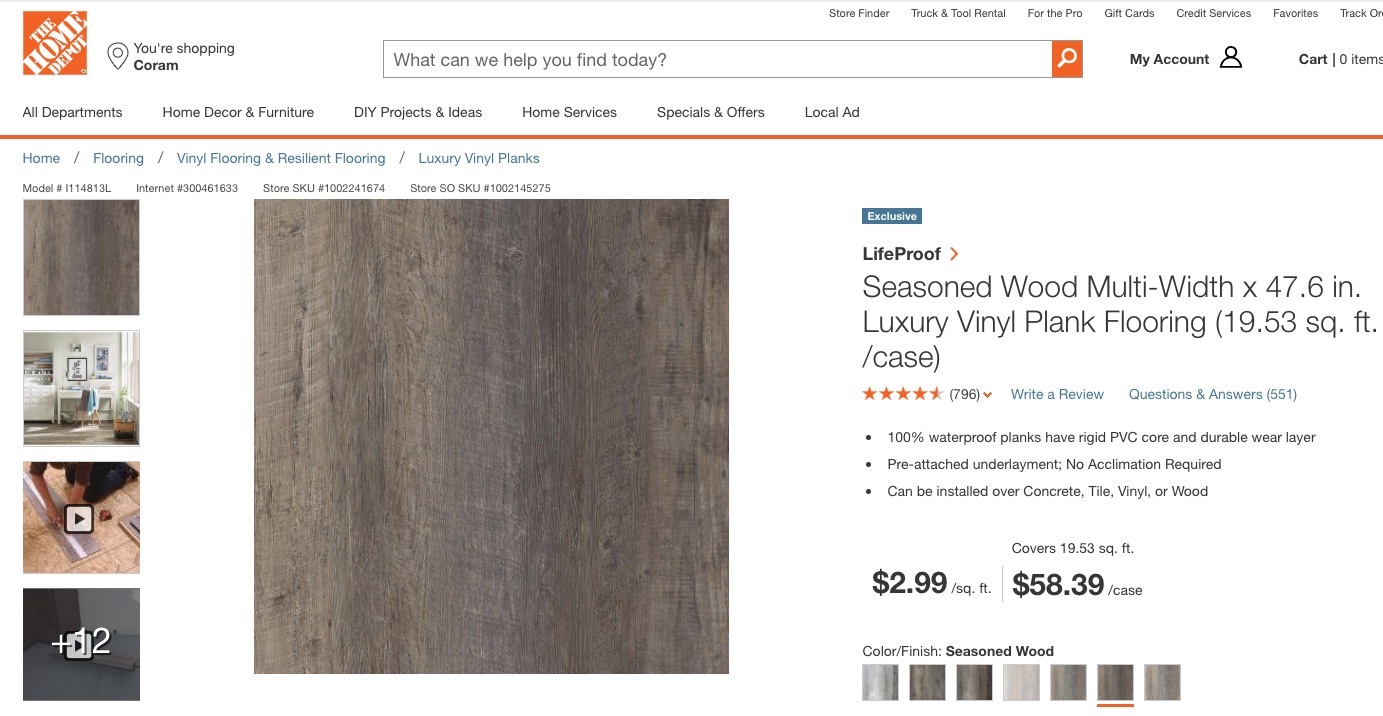Screen dimensions: 1383x716
Task: Click the search input field
Action: pyautogui.click(x=717, y=59)
